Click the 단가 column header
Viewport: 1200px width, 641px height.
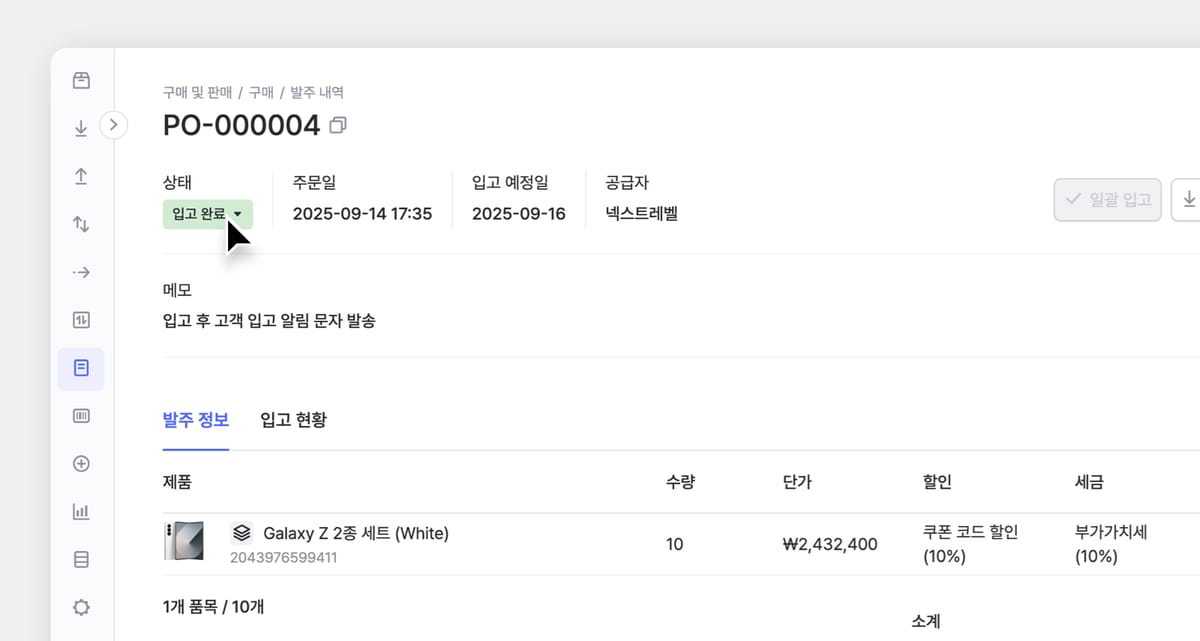point(797,482)
